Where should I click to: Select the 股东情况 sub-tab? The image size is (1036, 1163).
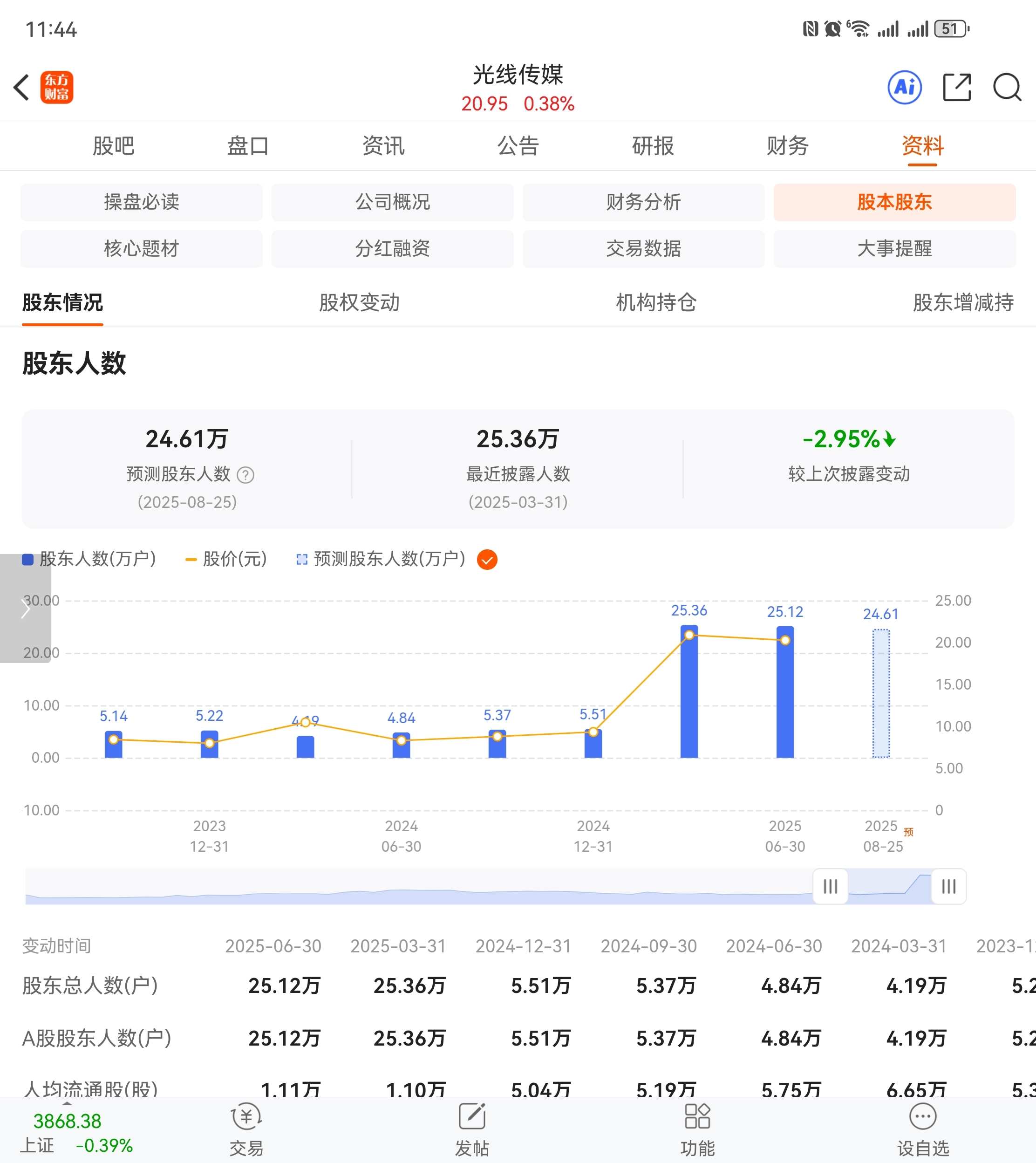(x=62, y=303)
